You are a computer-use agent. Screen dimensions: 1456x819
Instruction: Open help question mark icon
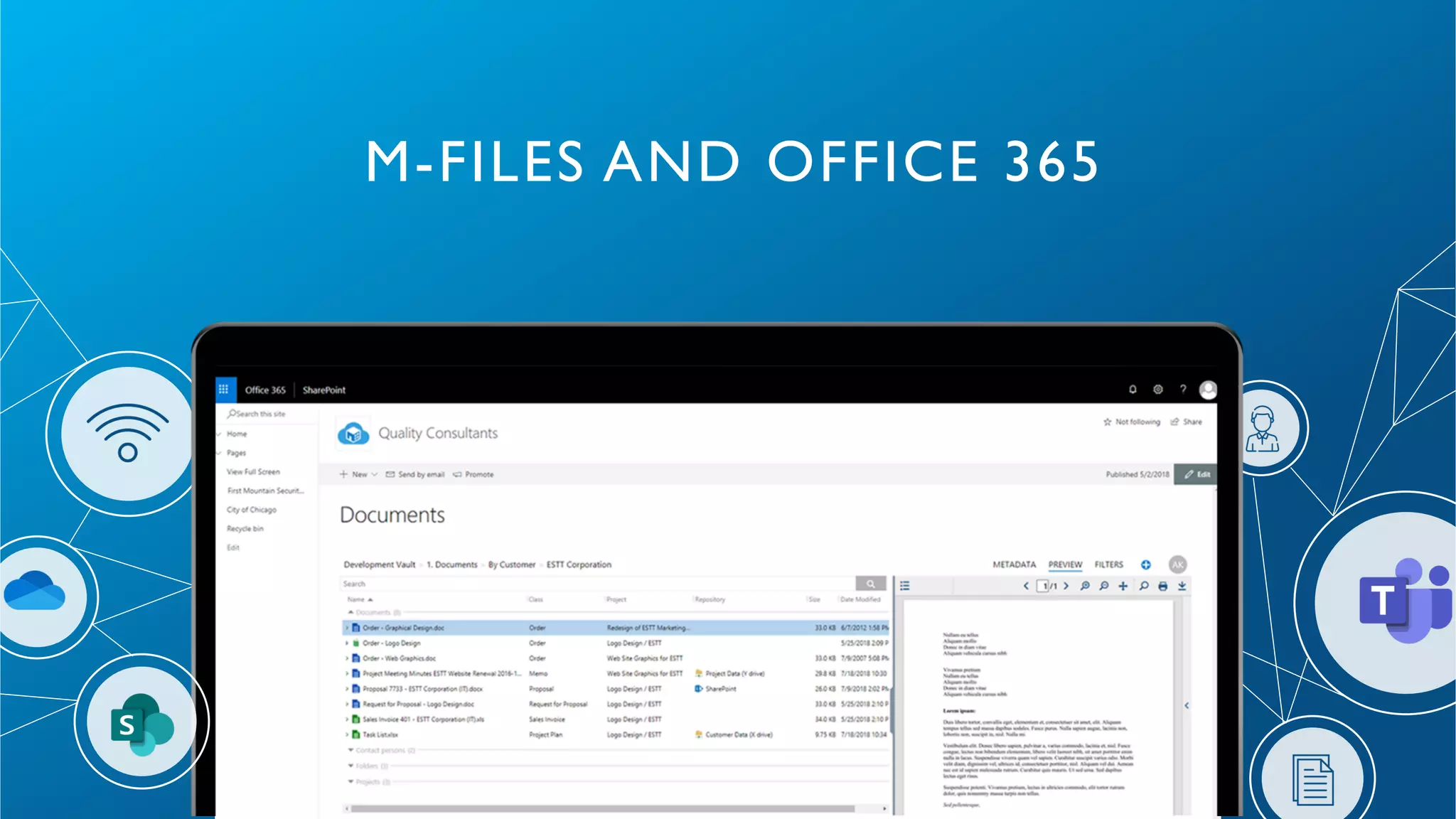pyautogui.click(x=1183, y=390)
